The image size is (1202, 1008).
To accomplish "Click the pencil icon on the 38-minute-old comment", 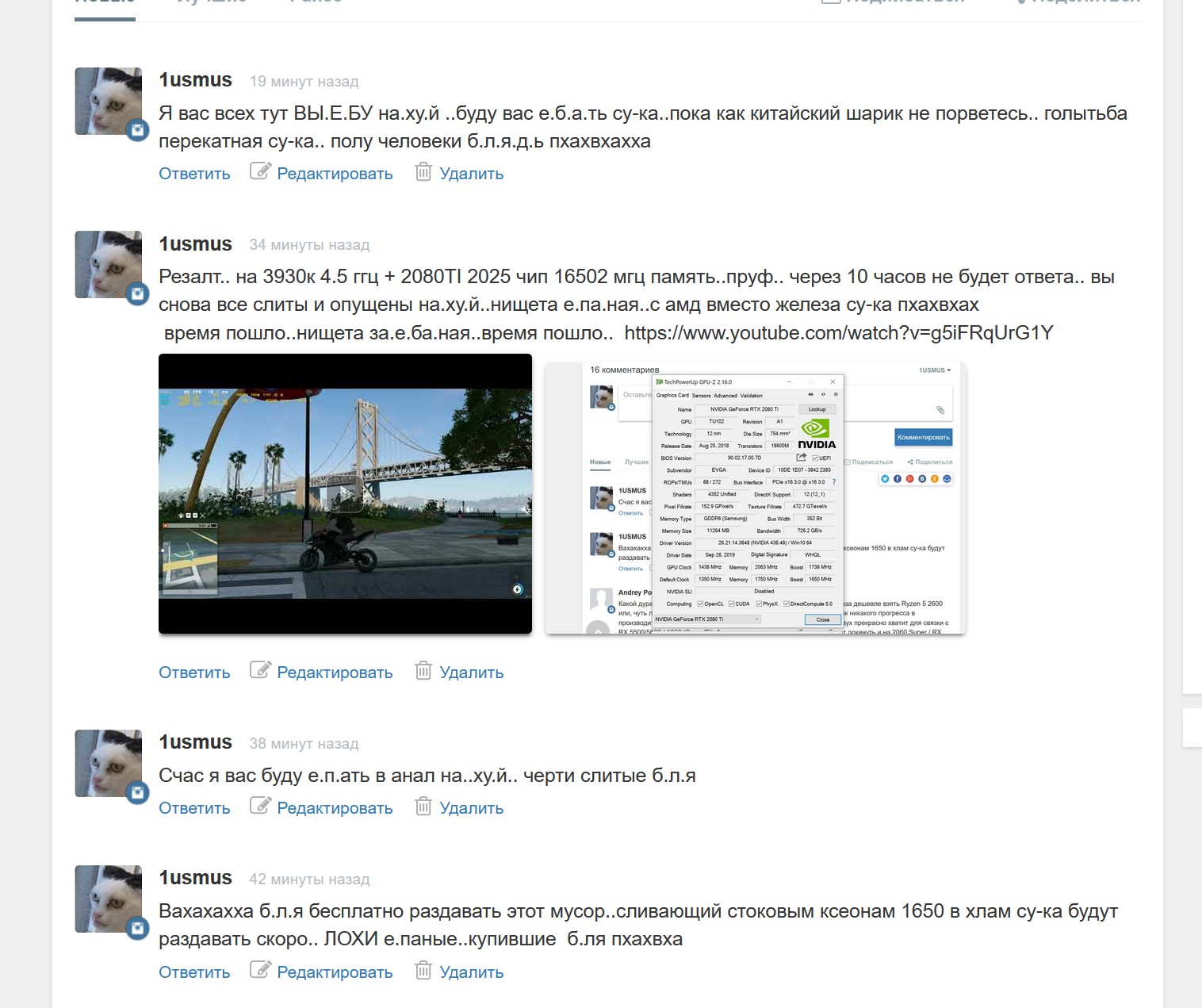I will pos(260,806).
